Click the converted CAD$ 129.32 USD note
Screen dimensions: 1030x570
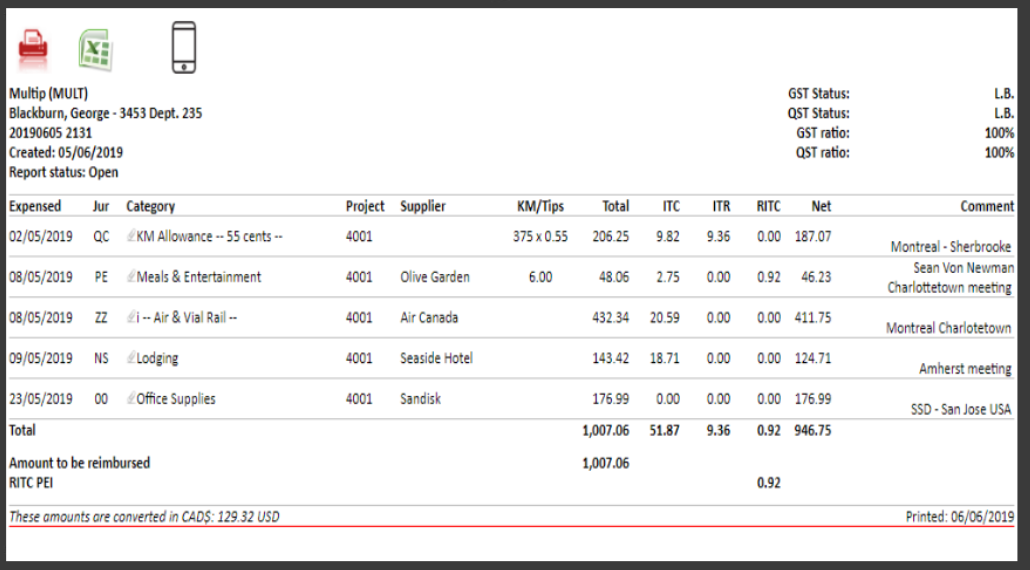[144, 517]
